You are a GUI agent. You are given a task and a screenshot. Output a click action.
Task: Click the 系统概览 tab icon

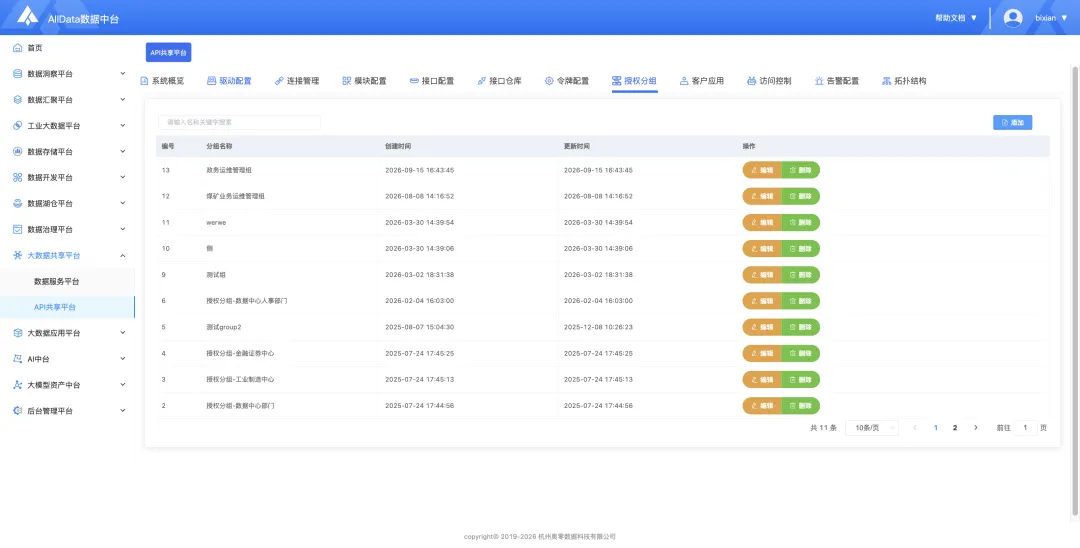pyautogui.click(x=144, y=81)
